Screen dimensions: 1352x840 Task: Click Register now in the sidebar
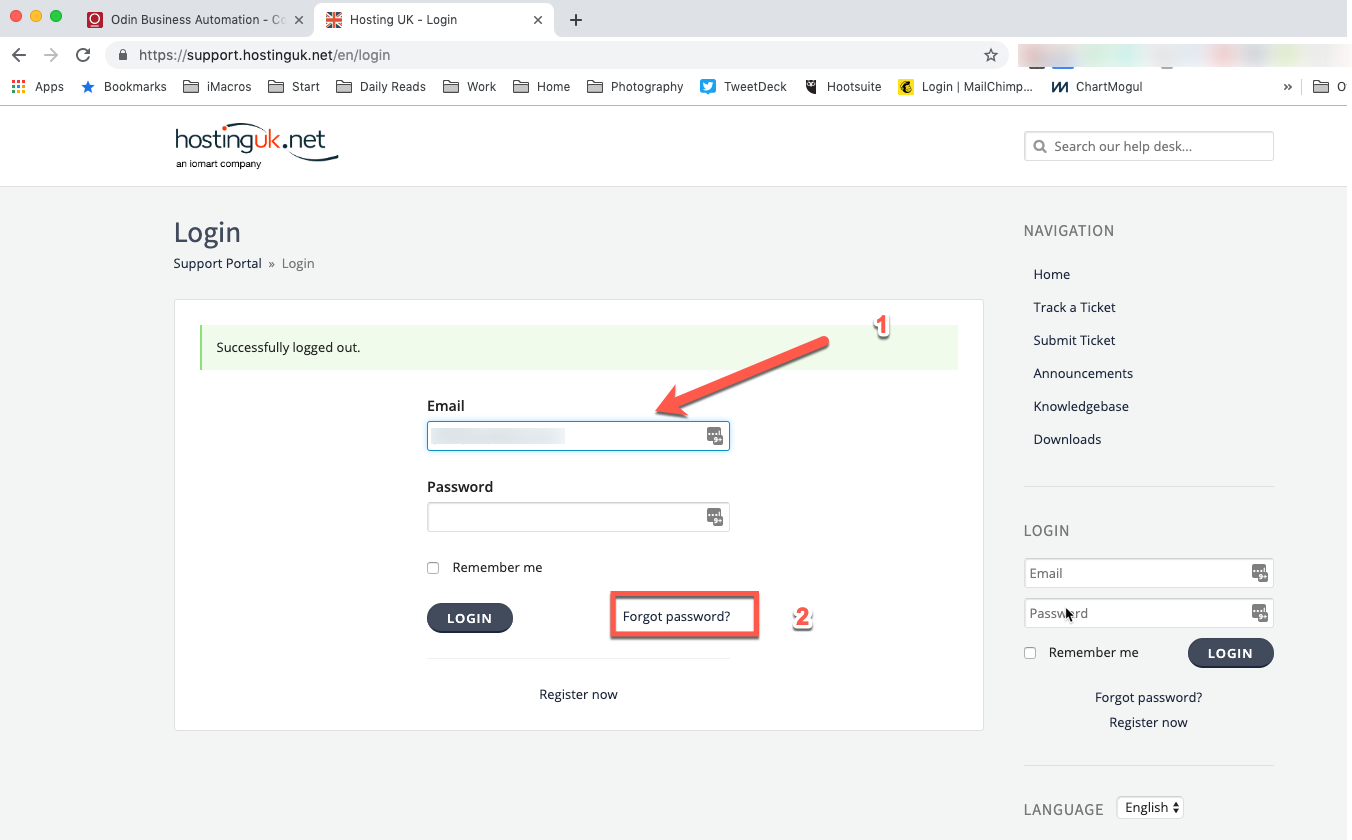point(1148,722)
